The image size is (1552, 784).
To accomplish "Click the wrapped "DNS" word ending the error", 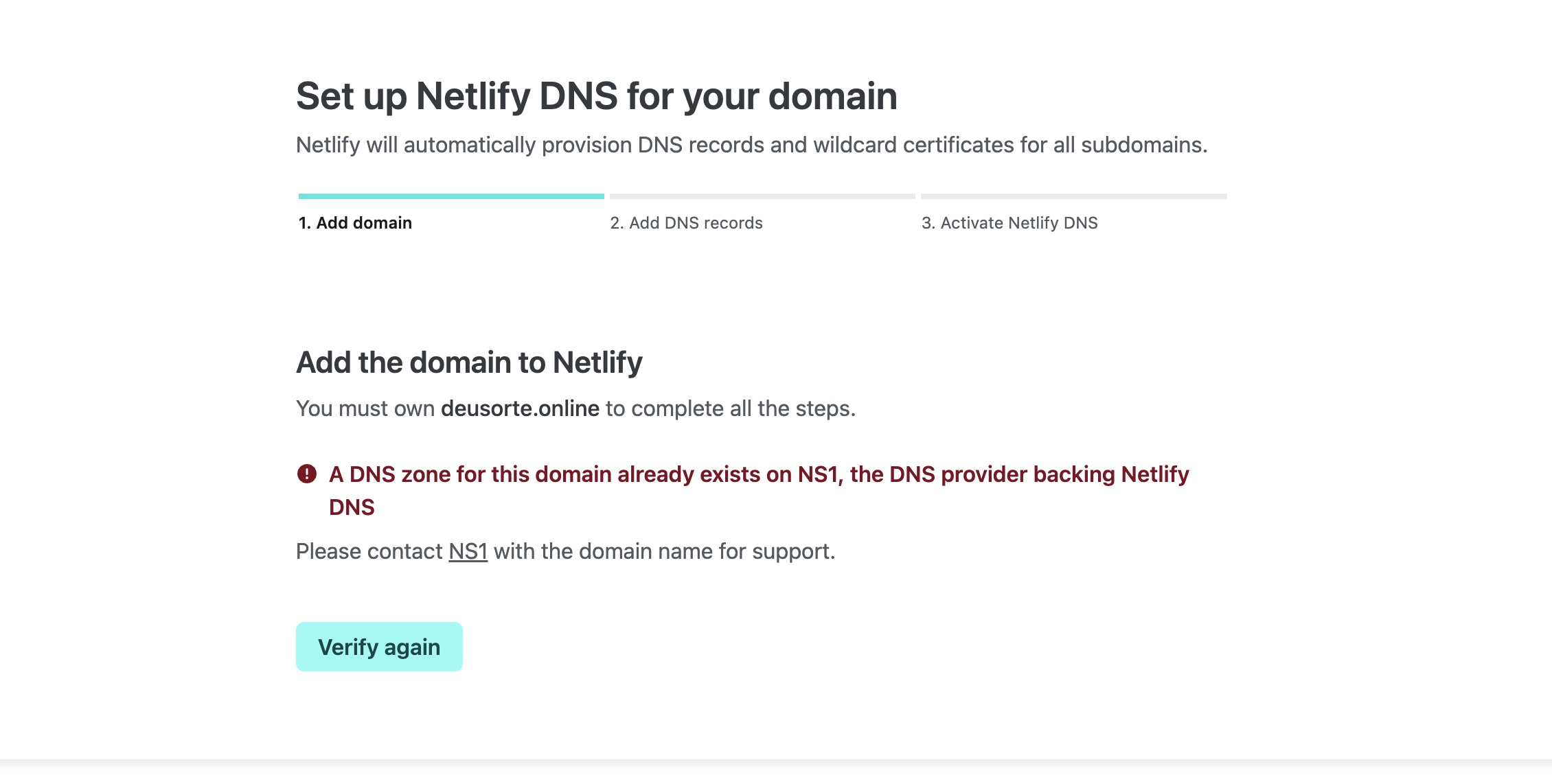I will [x=352, y=507].
